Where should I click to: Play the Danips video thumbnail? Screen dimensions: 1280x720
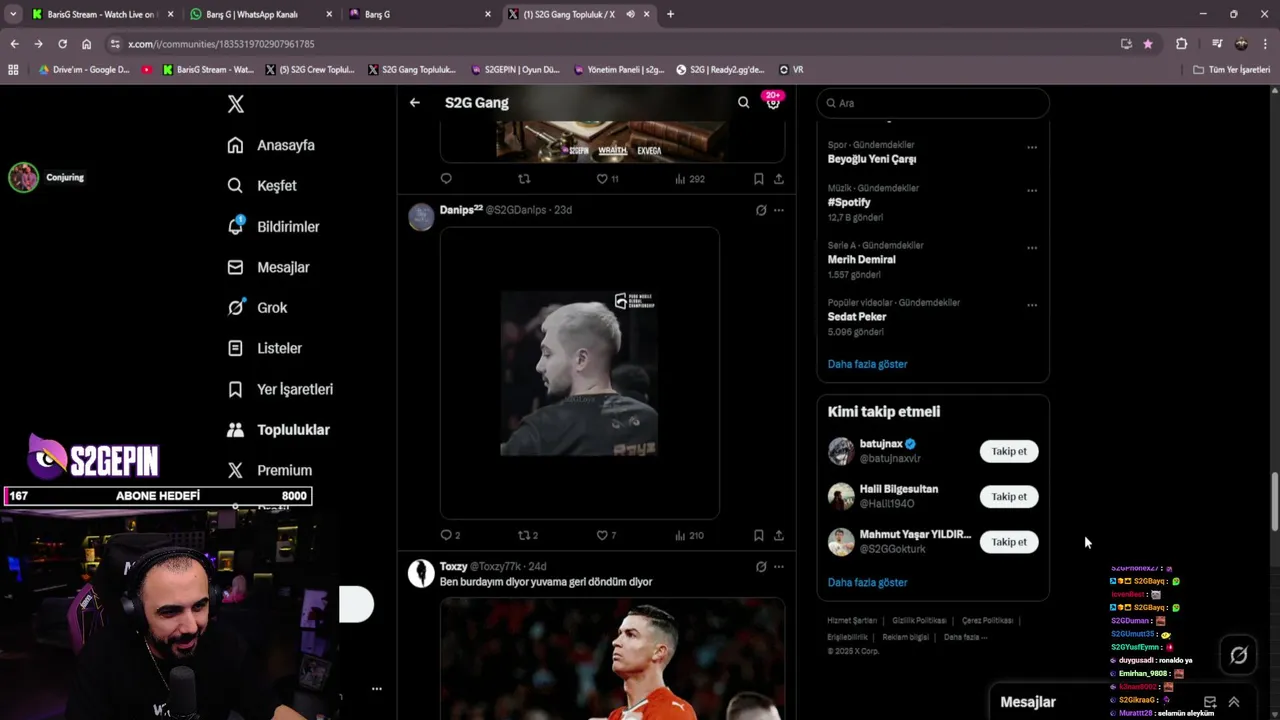point(580,373)
